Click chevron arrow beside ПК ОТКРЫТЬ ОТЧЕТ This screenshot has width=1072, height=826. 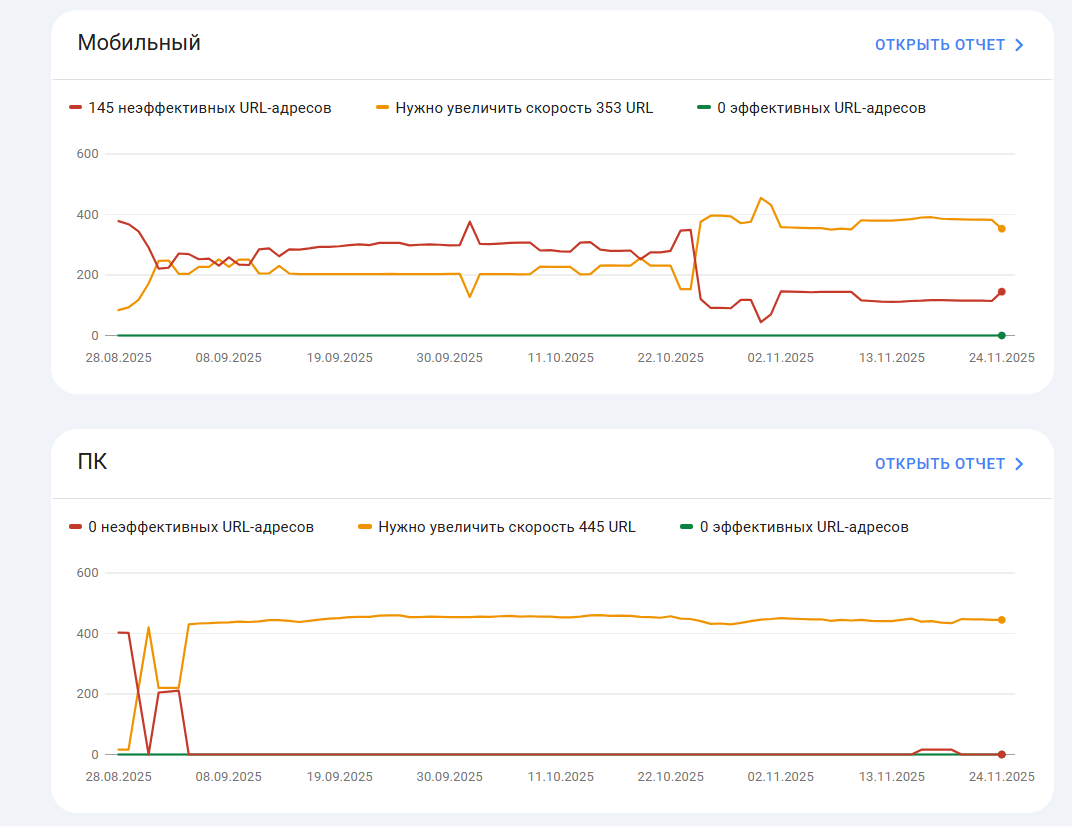point(1019,464)
